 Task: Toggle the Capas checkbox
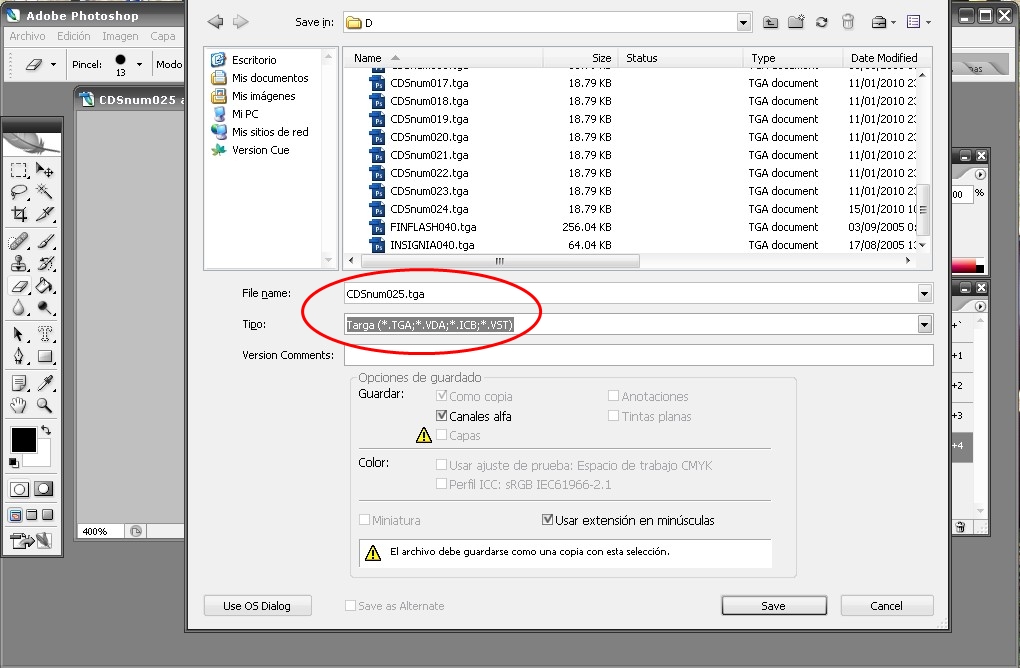(442, 434)
